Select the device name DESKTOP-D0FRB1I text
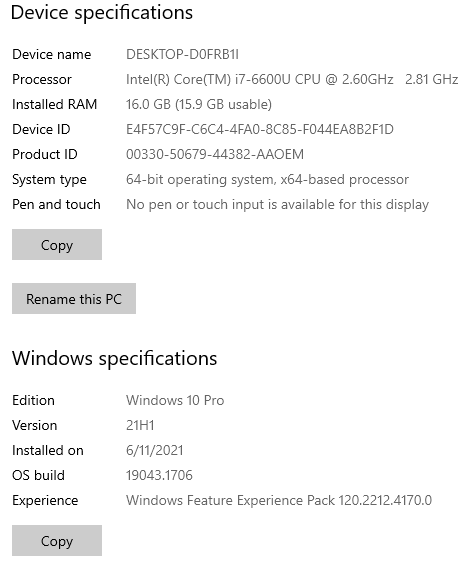Viewport: 473px width, 565px height. click(182, 54)
